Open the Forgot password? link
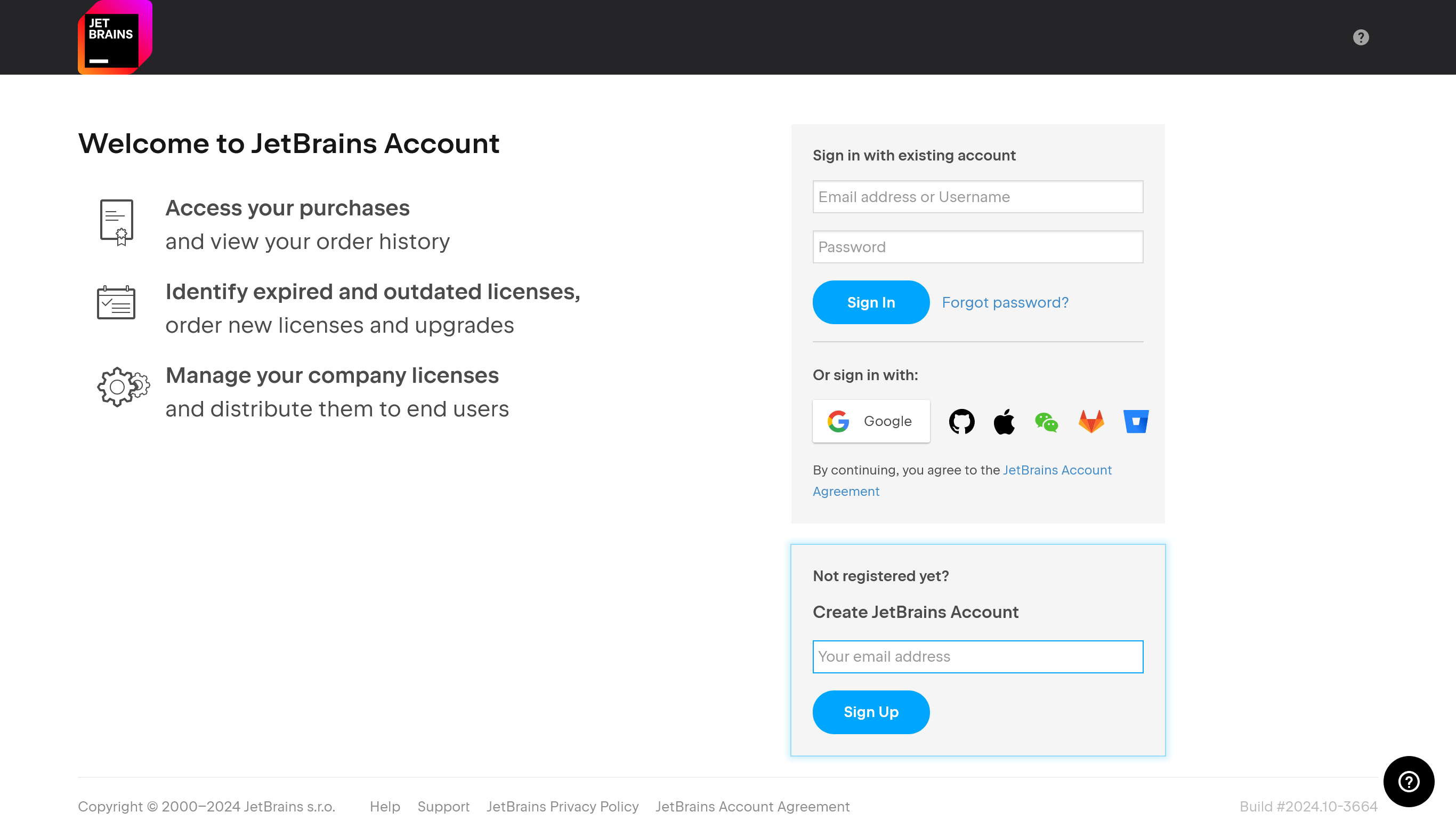Screen dimensions: 1456x820 pos(1005,302)
